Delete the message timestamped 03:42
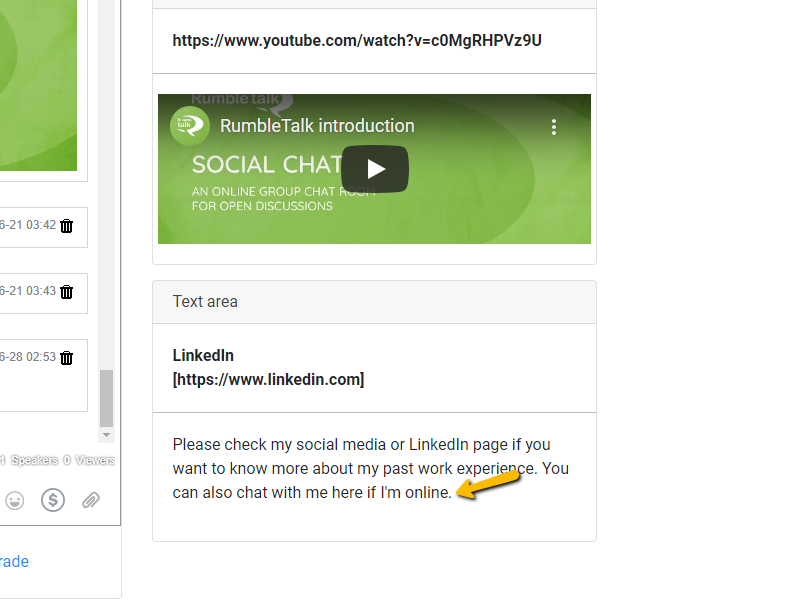The width and height of the screenshot is (800, 600). point(67,226)
